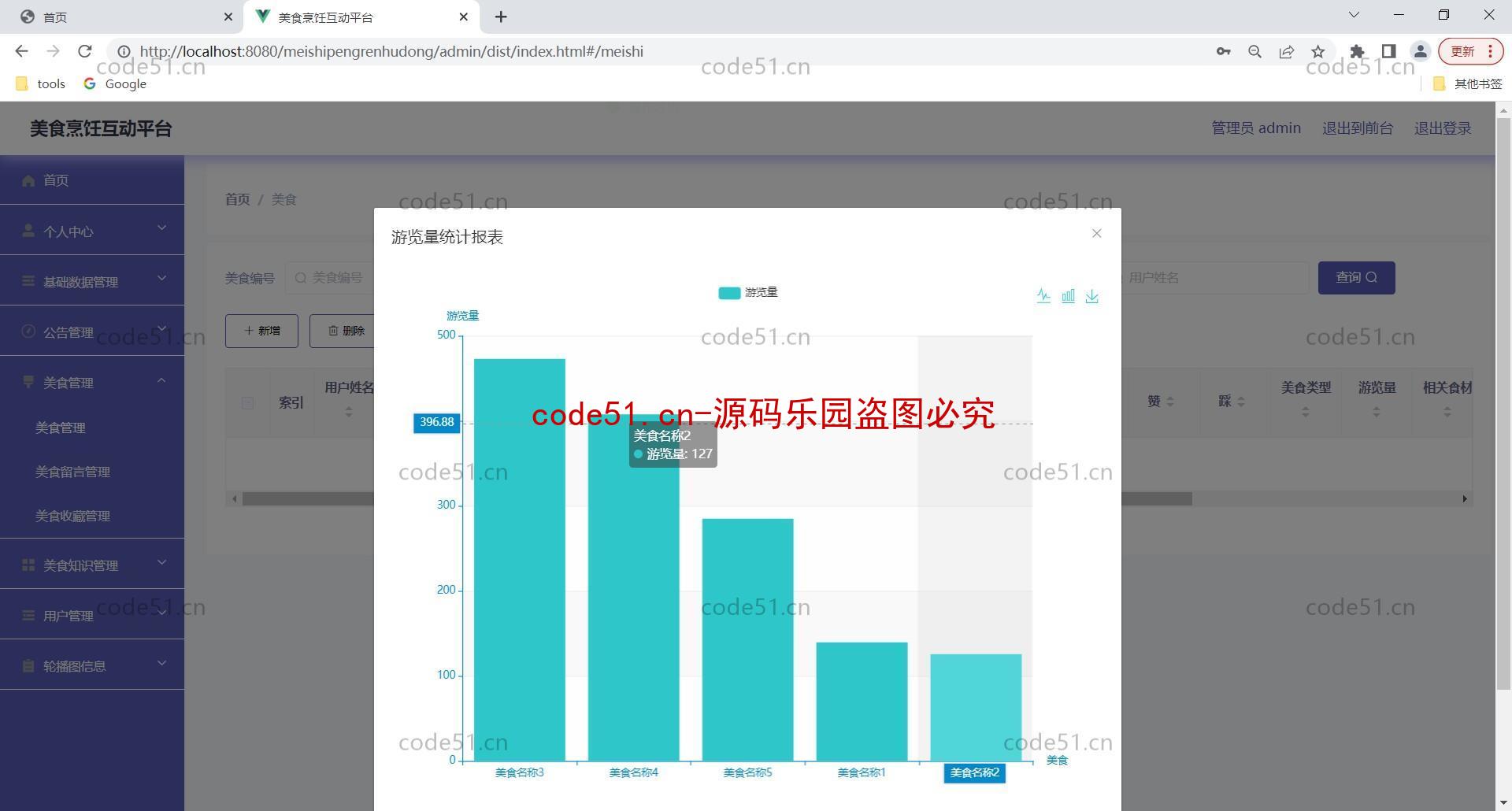This screenshot has height=811, width=1512.
Task: Go back in browser
Action: click(x=21, y=51)
